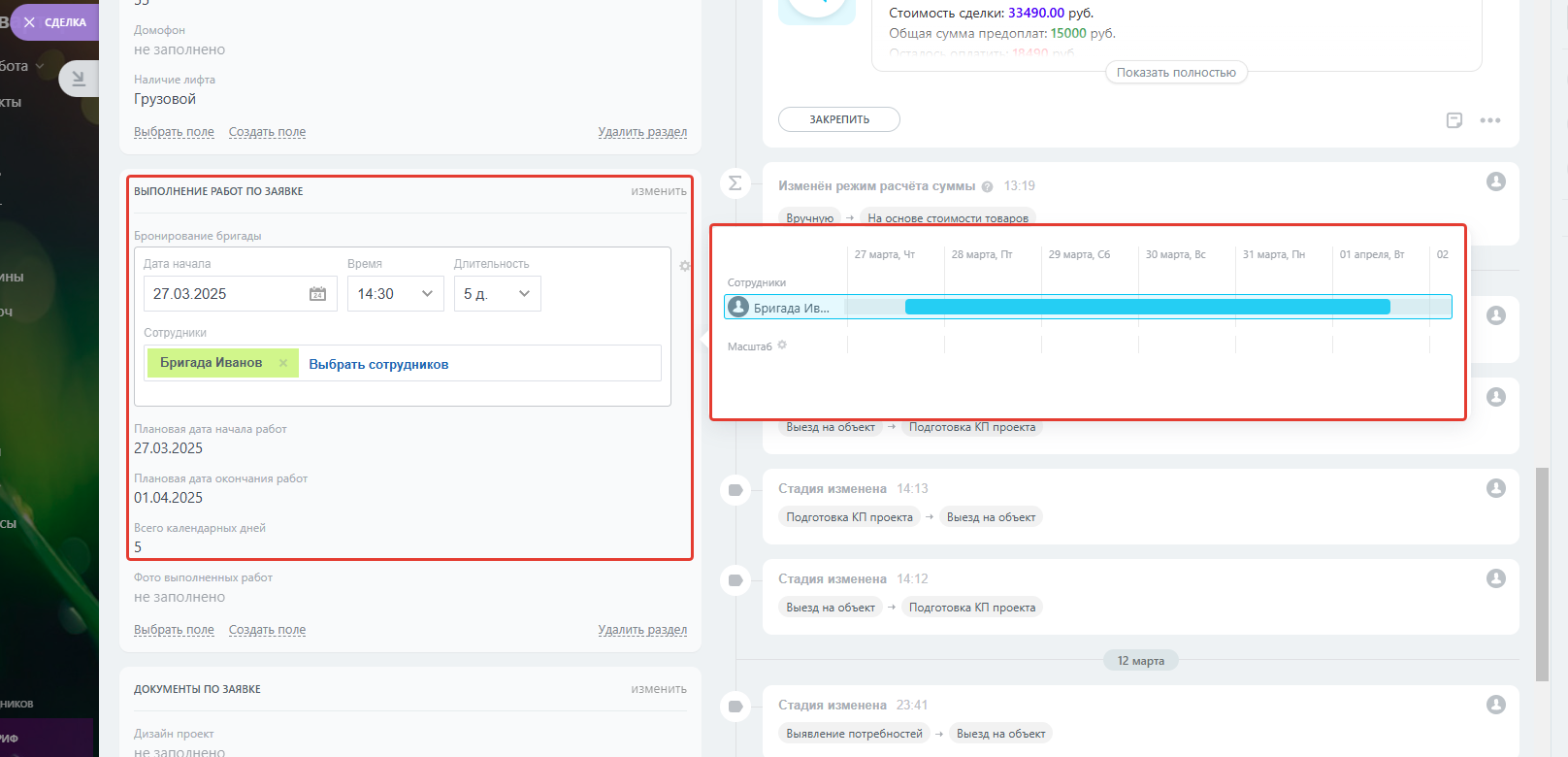This screenshot has width=1568, height=757.
Task: Click 'изменить' in Выполнение работ по заявке
Action: coord(658,191)
